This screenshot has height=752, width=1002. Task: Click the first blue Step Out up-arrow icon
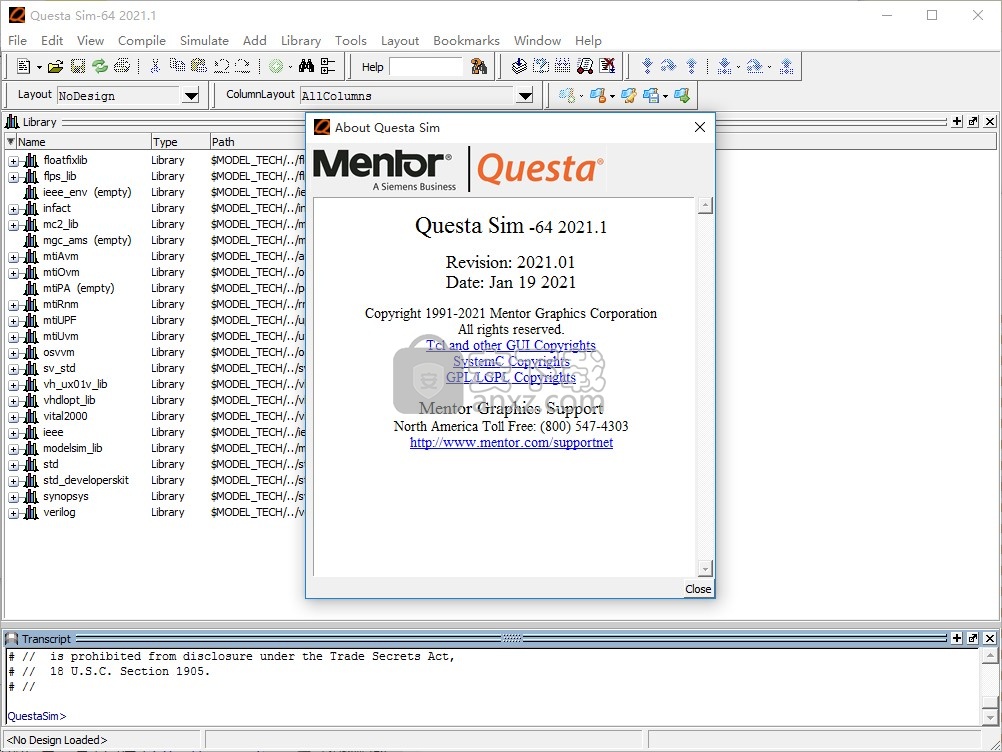[691, 66]
